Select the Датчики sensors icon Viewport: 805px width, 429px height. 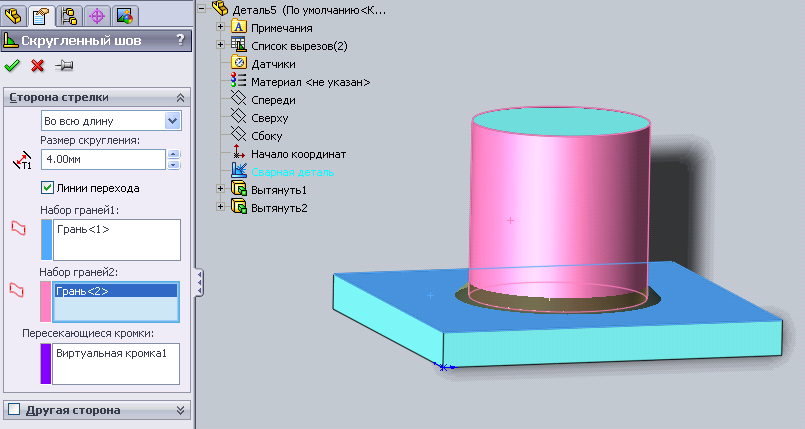point(238,63)
